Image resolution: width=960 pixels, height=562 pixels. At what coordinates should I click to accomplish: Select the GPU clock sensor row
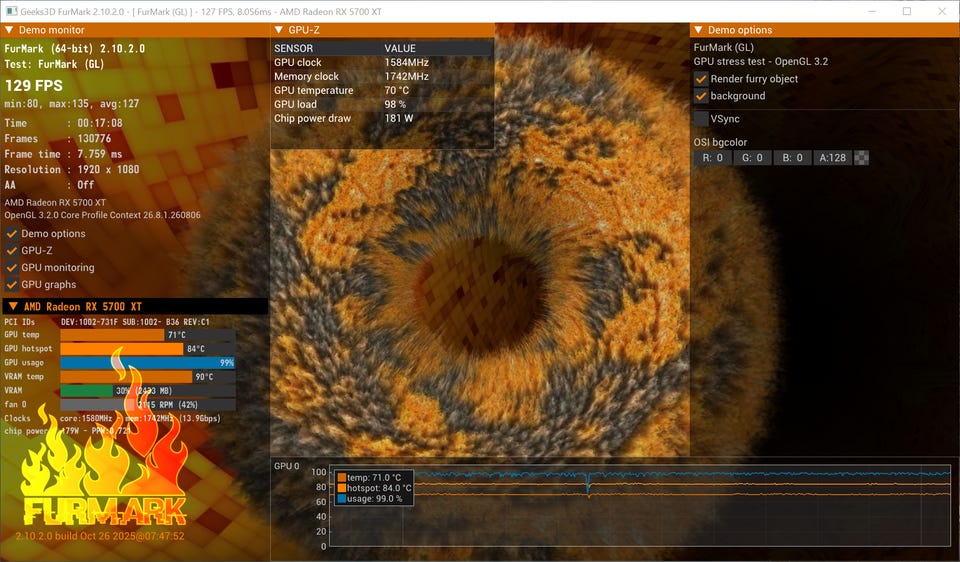pos(383,62)
